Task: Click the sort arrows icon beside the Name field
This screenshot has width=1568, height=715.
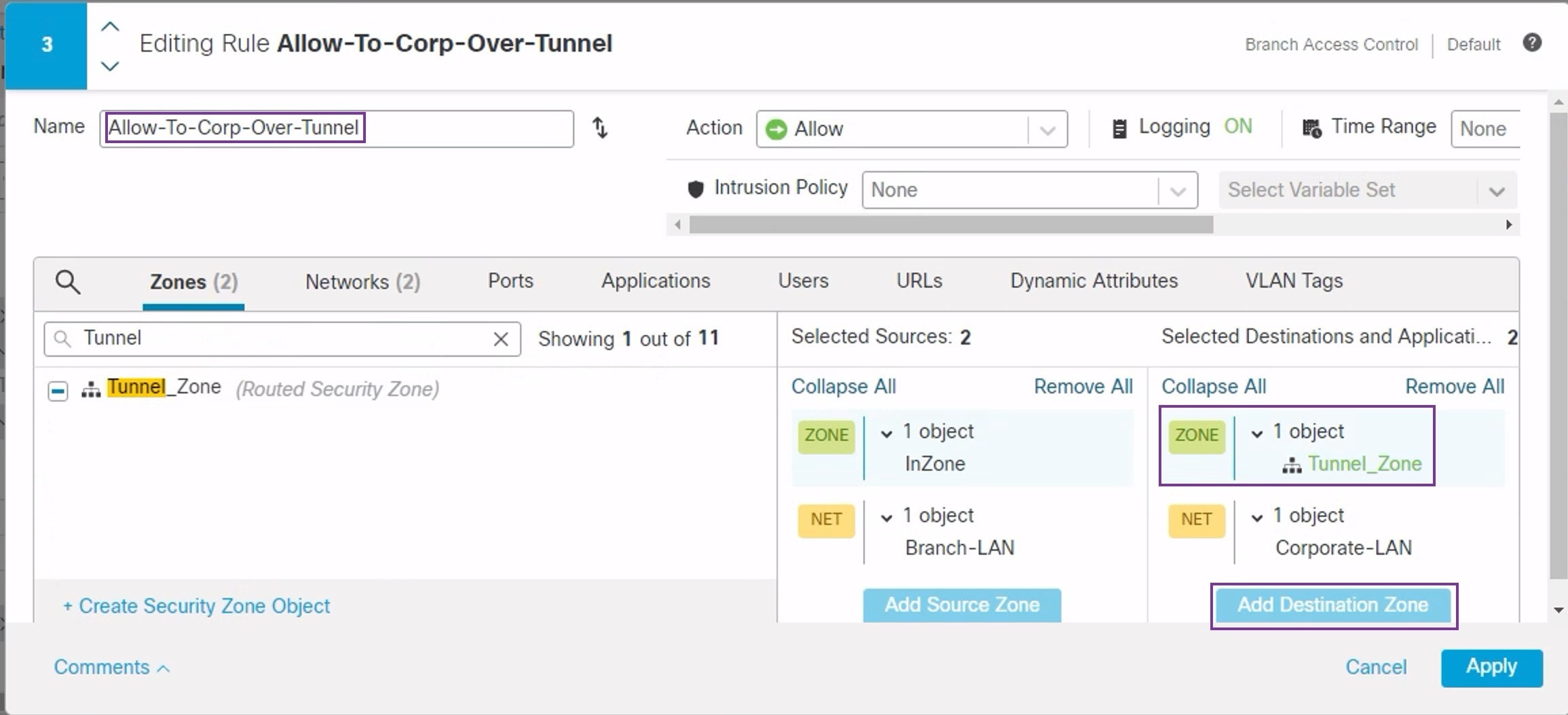Action: pos(600,128)
